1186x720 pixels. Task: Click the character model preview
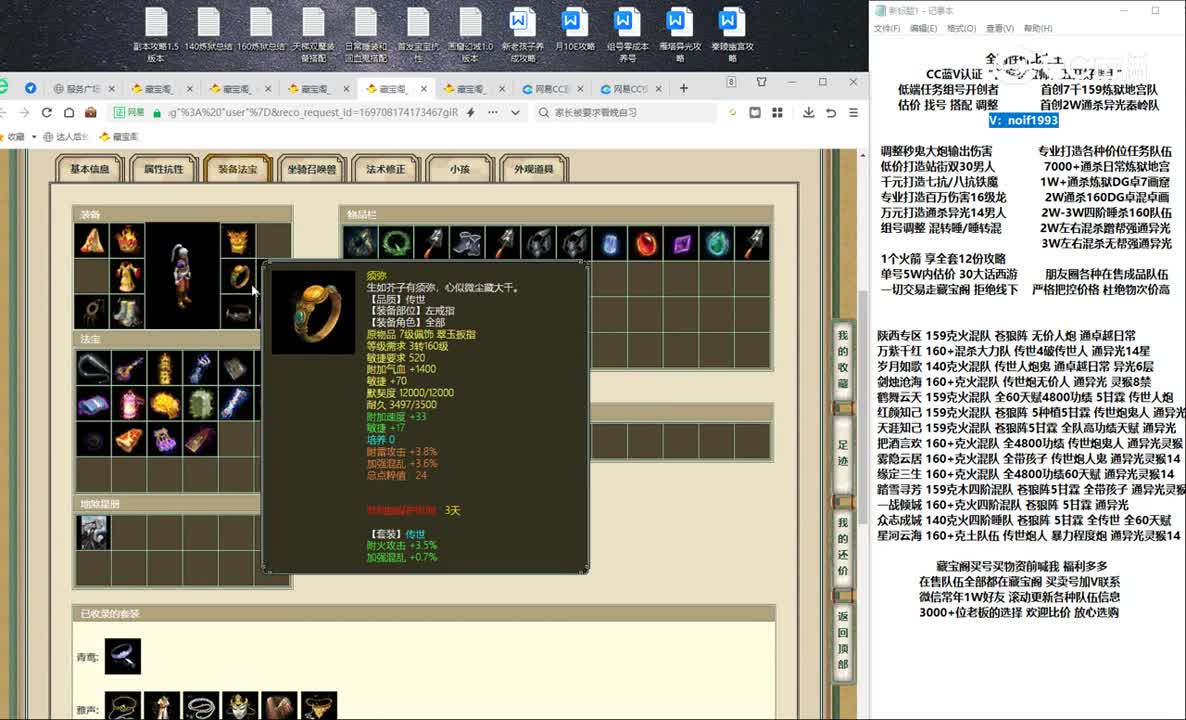click(182, 276)
